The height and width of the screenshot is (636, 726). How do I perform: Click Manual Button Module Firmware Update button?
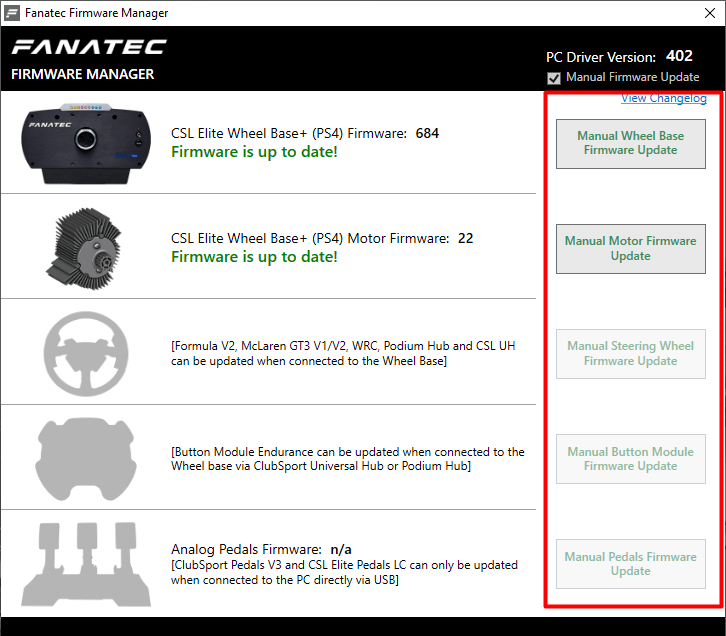tap(631, 459)
